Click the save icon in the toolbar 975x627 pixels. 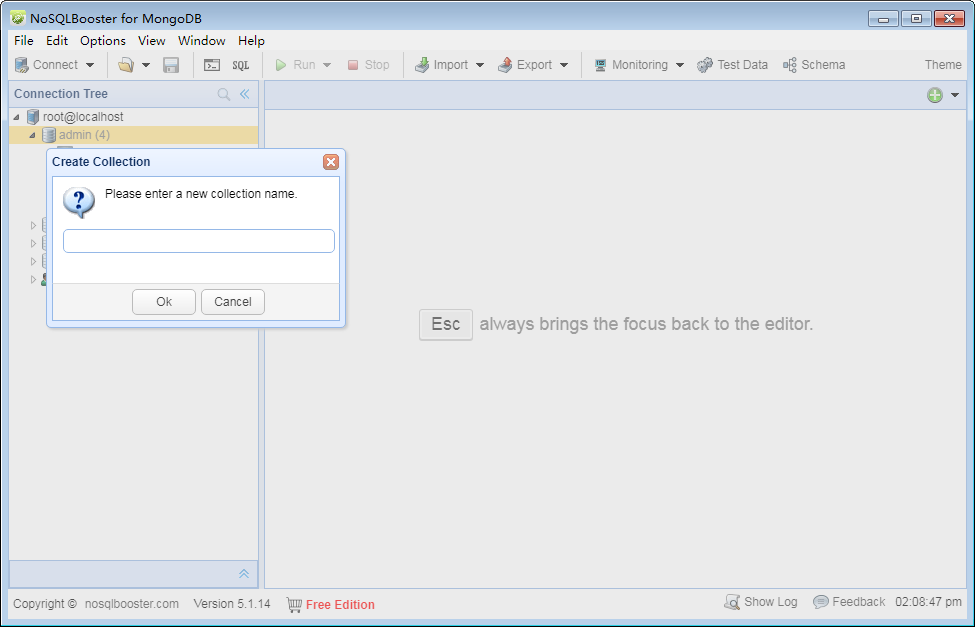click(x=170, y=64)
